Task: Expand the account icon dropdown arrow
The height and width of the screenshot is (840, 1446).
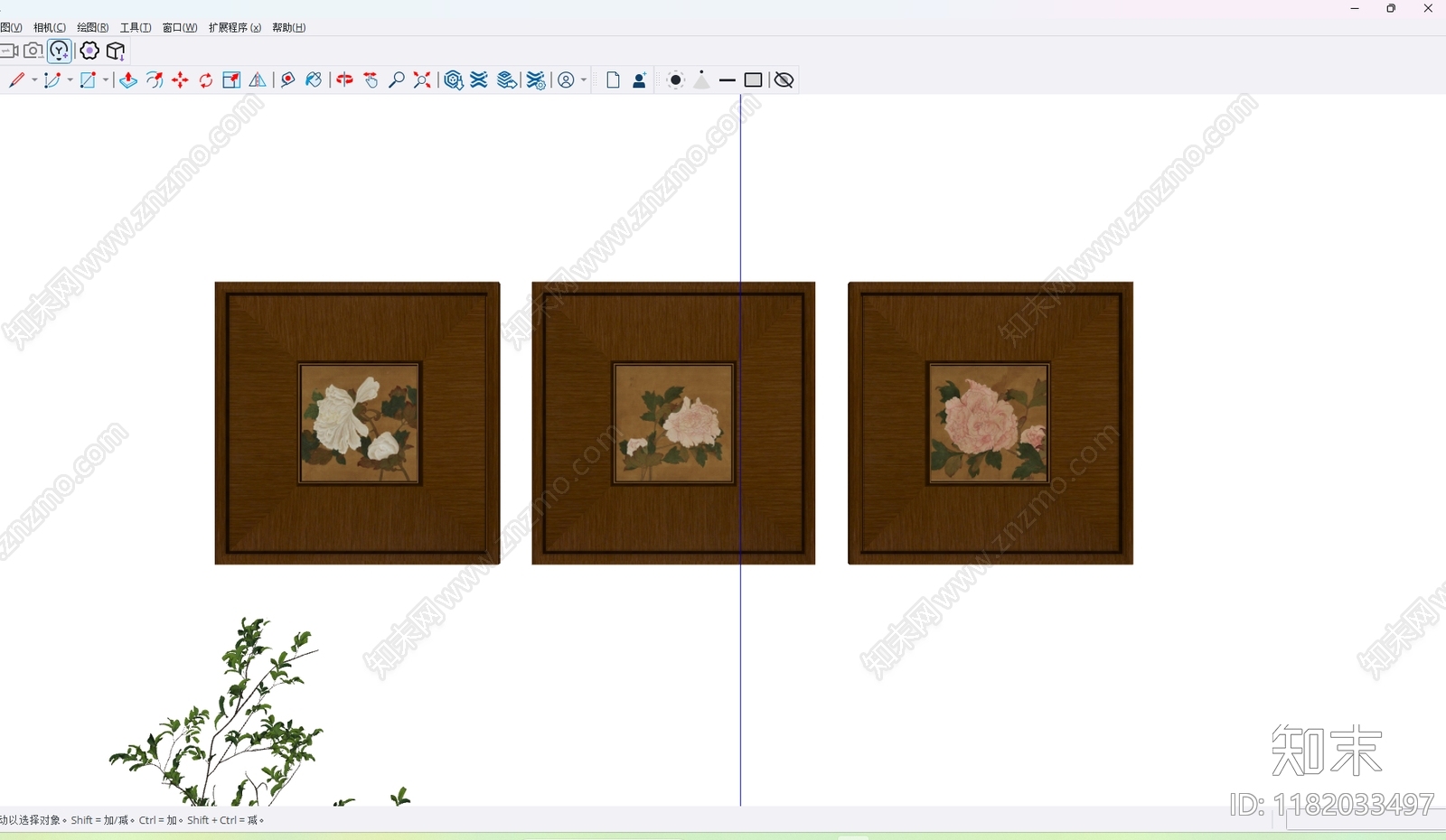Action: [584, 80]
